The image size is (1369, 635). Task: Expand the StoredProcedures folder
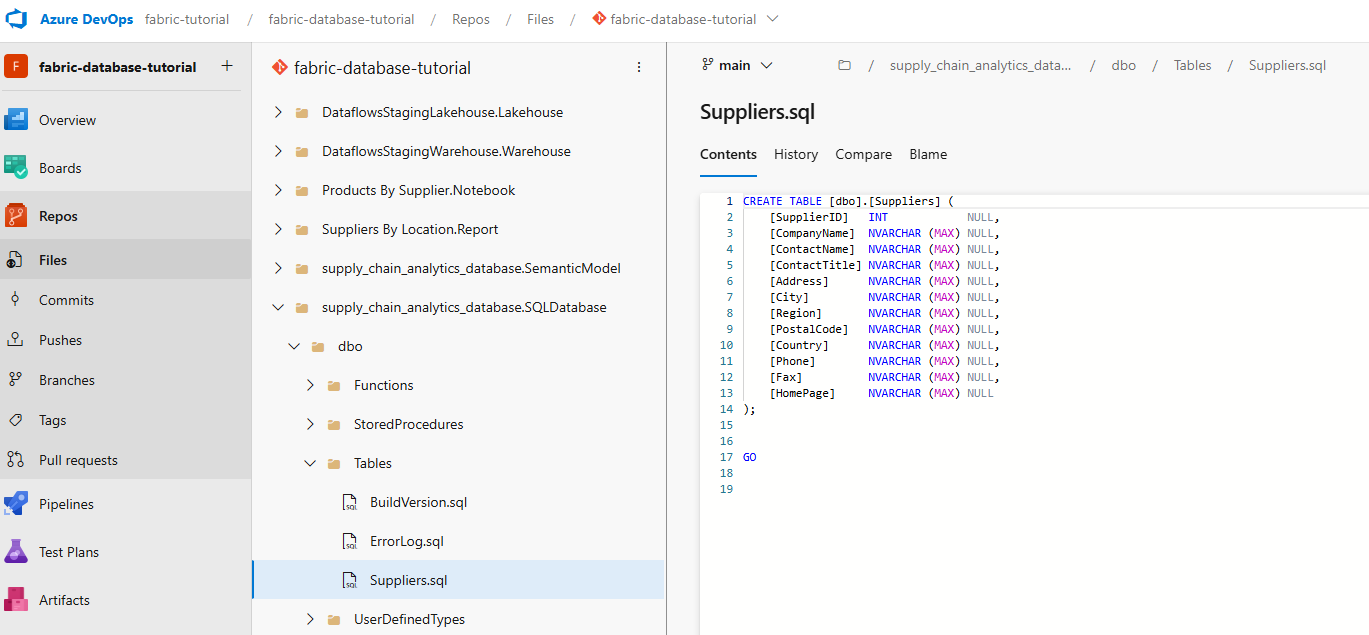[x=310, y=424]
